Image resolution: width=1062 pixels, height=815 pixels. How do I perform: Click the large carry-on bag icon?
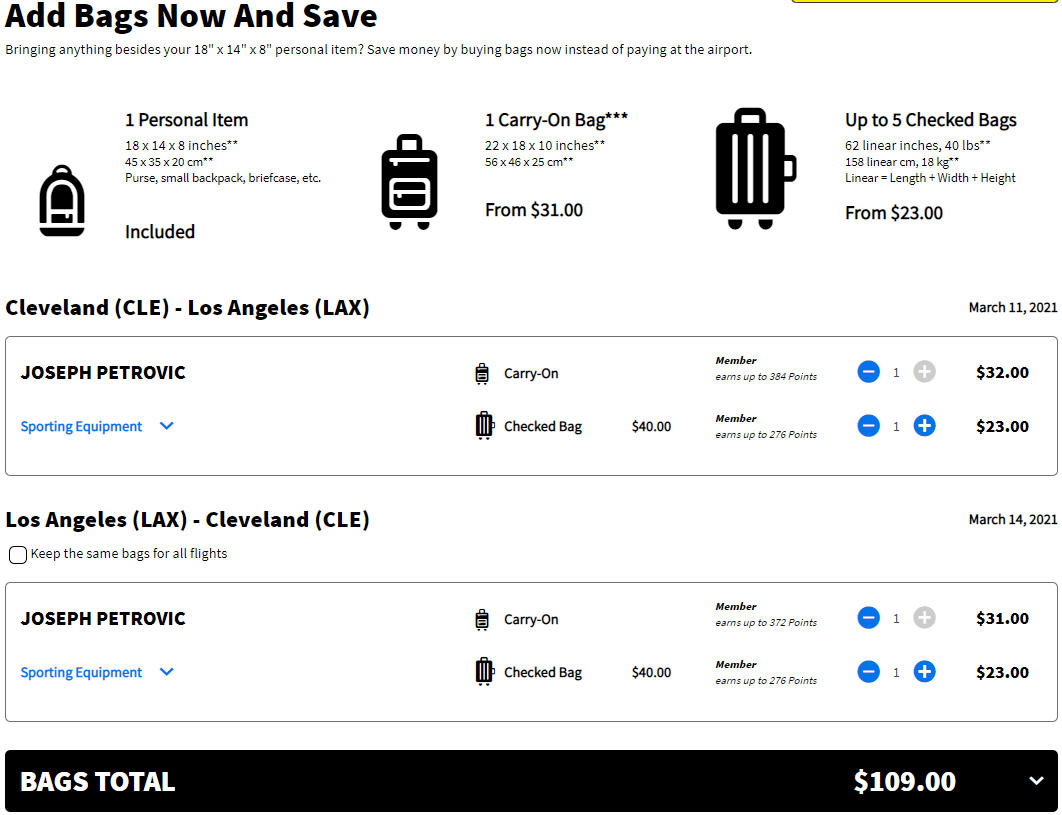409,182
